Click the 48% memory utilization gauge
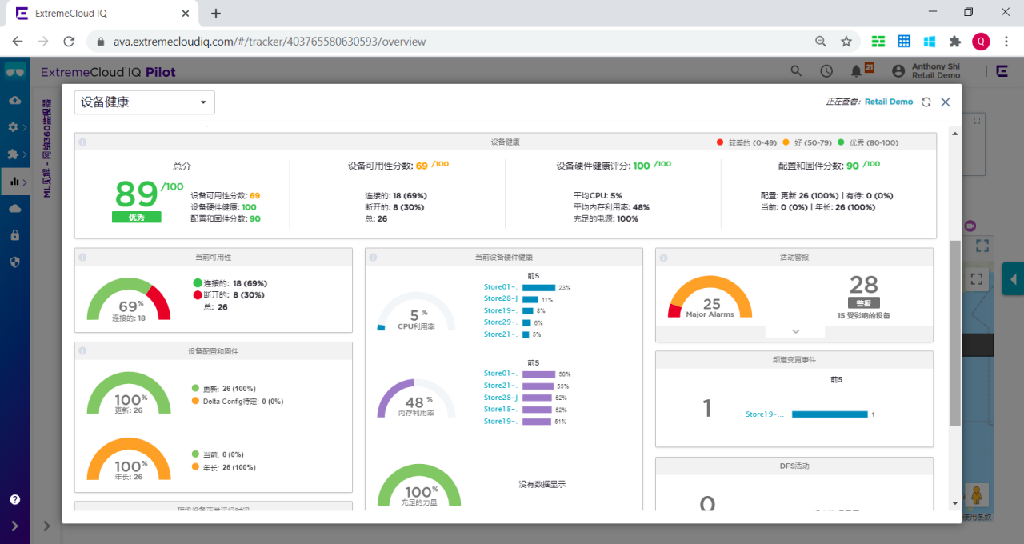Viewport: 1024px width, 544px height. click(416, 398)
